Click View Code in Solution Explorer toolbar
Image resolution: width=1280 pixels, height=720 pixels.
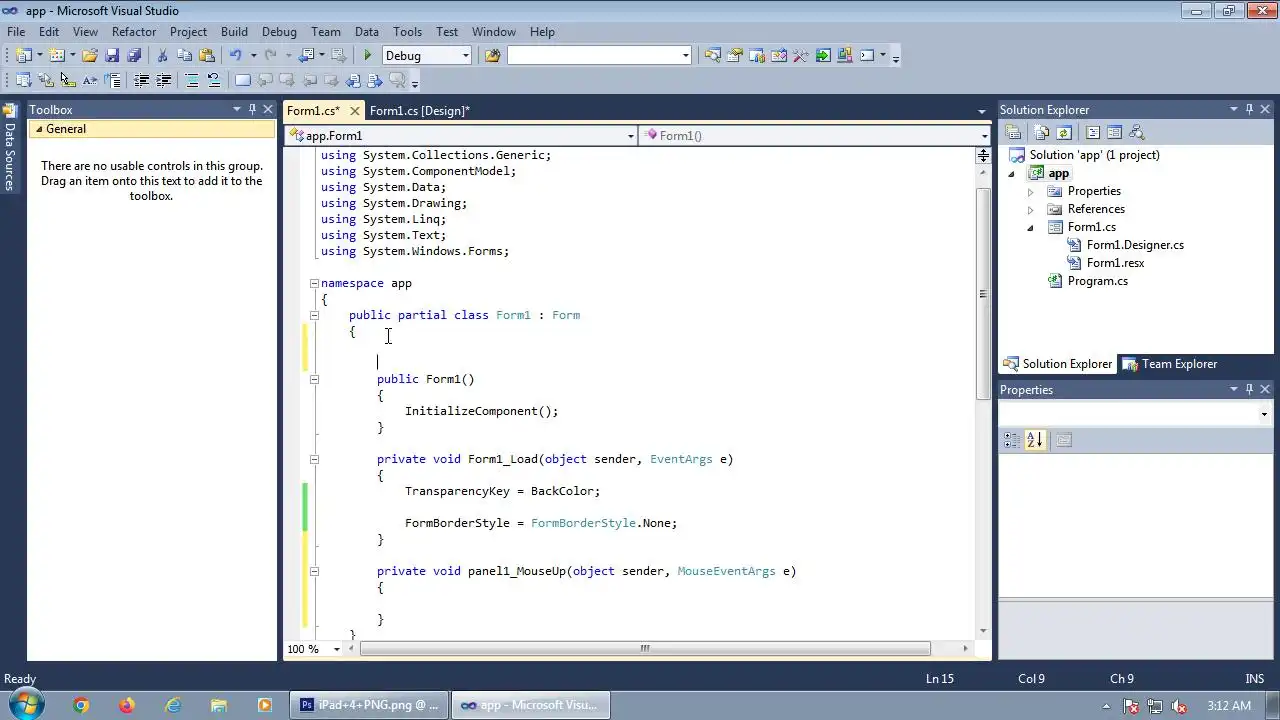[1093, 132]
